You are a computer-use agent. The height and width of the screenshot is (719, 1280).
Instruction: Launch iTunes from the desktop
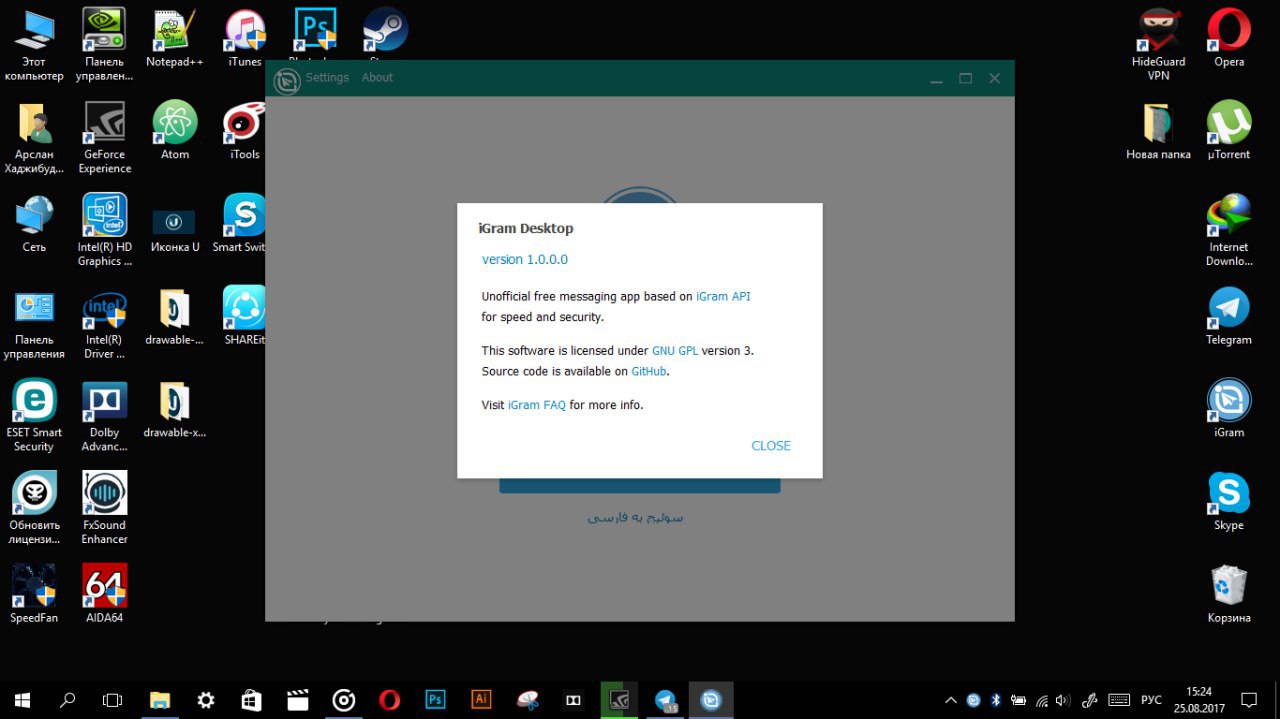(245, 38)
